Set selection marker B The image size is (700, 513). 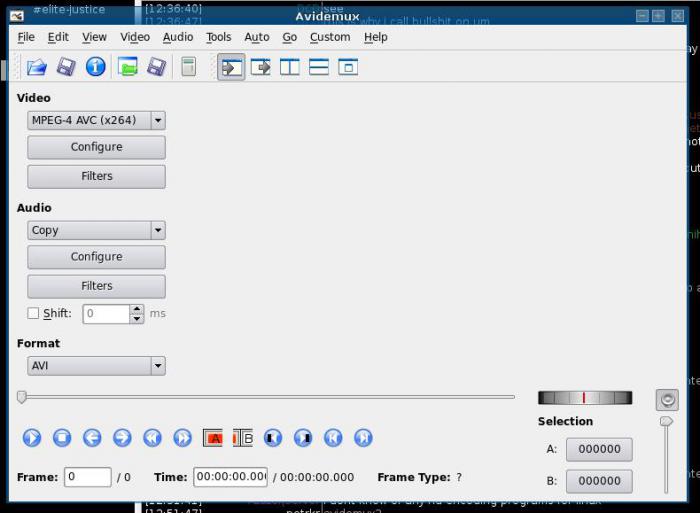coord(243,438)
